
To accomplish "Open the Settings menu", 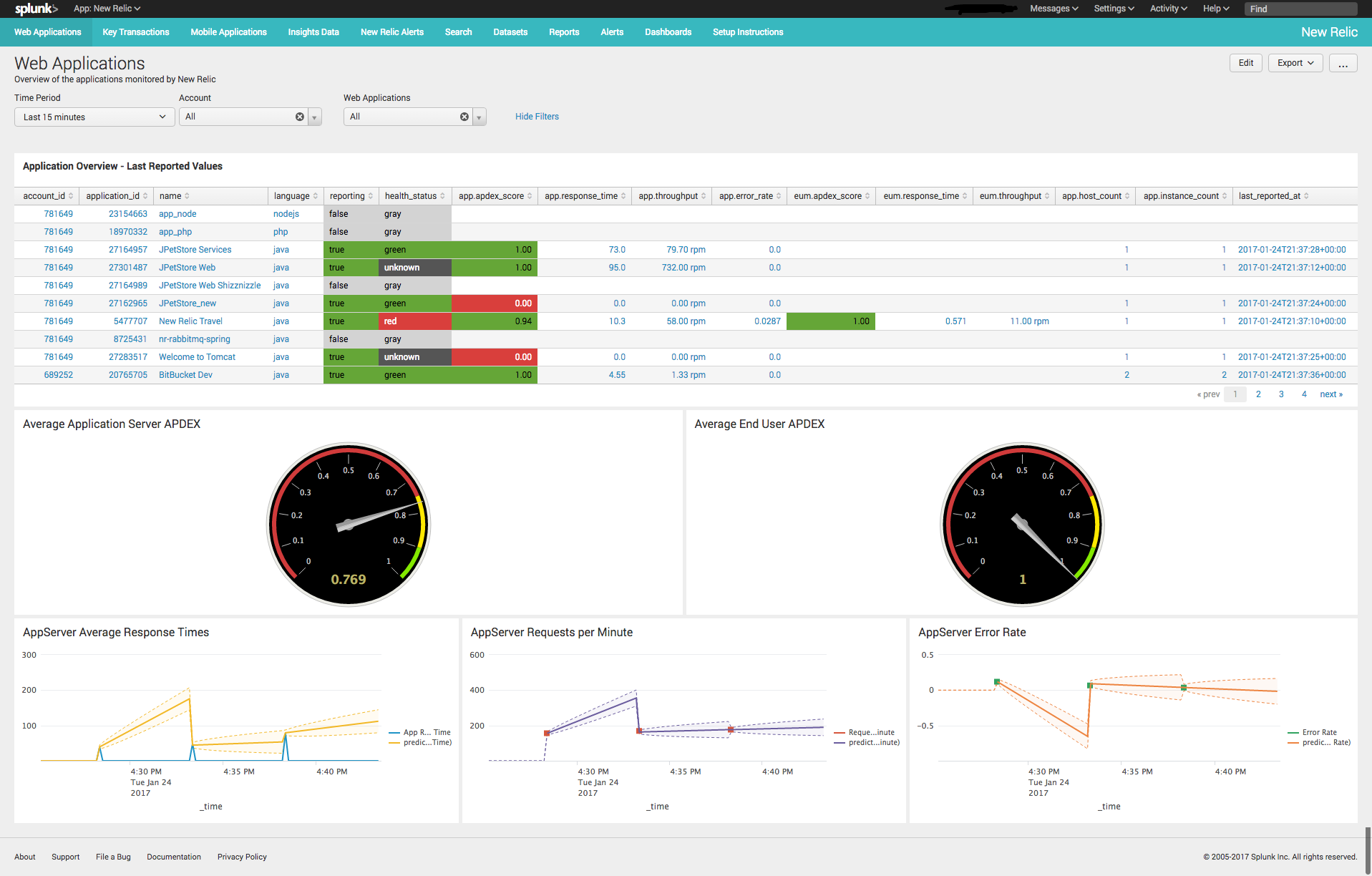I will click(1114, 9).
